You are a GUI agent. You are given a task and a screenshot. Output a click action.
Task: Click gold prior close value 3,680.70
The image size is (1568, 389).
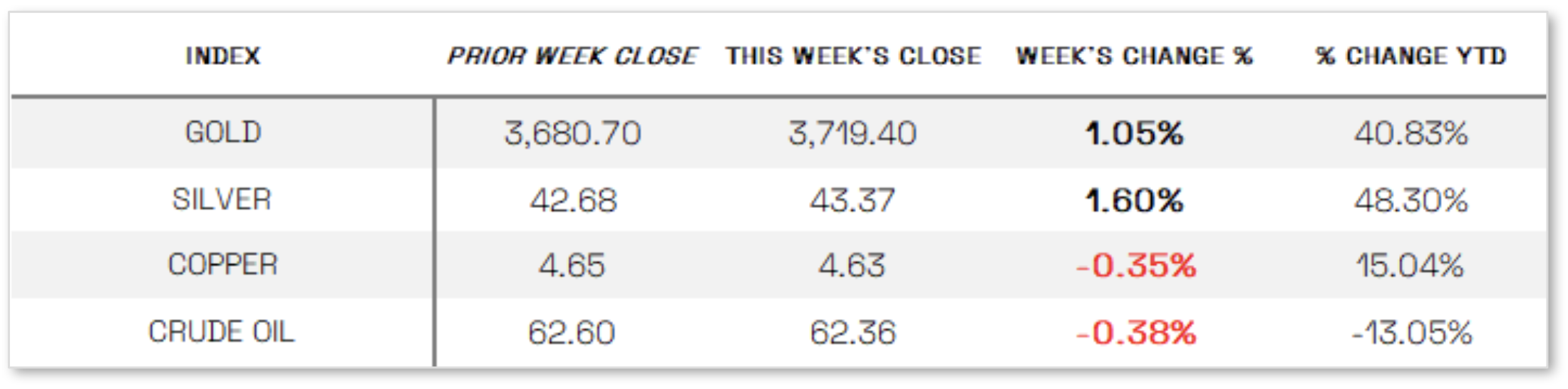tap(572, 133)
